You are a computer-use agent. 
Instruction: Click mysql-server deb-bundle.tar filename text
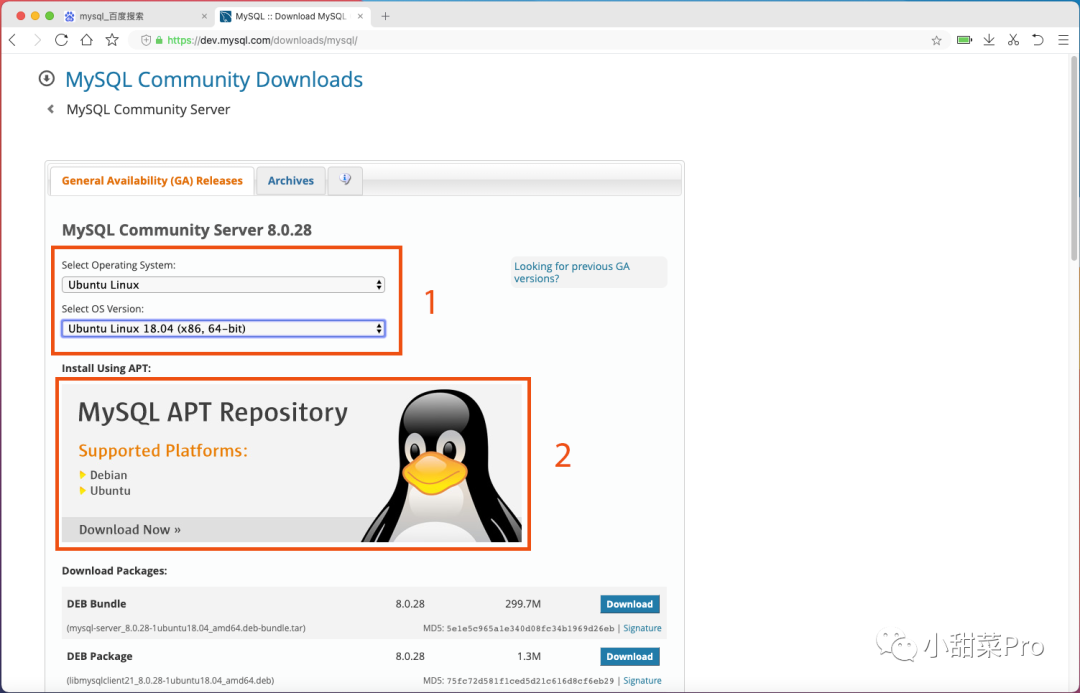tap(186, 628)
